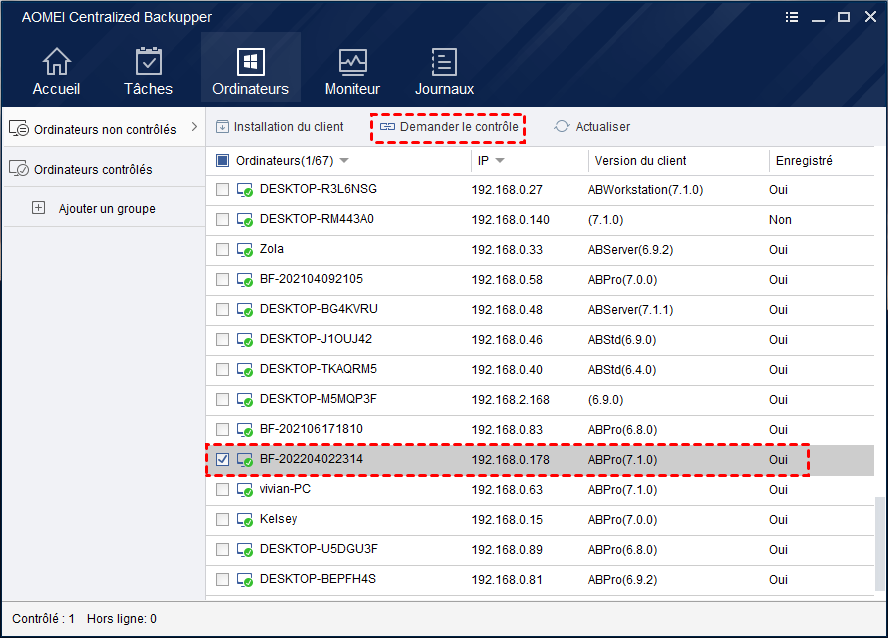This screenshot has width=888, height=638.
Task: Click computer icon of DESKTOP-BEPFH4S
Action: click(245, 580)
